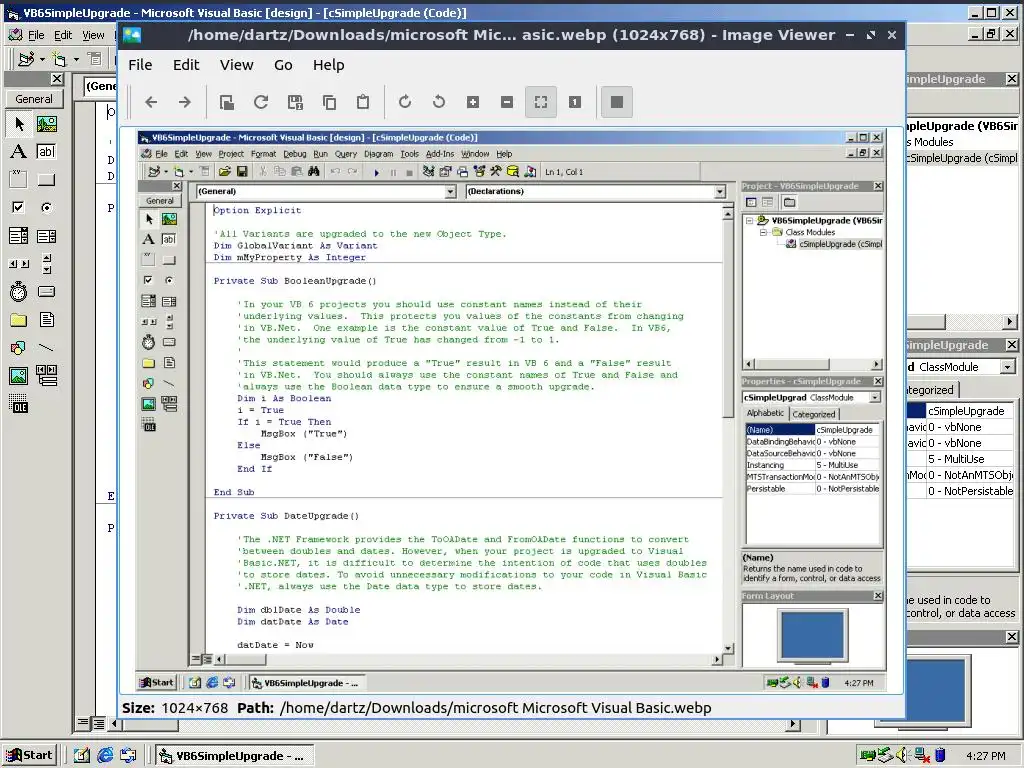Select the PictureBox control in background VB6 toolbox
The image size is (1024, 768).
[46, 123]
